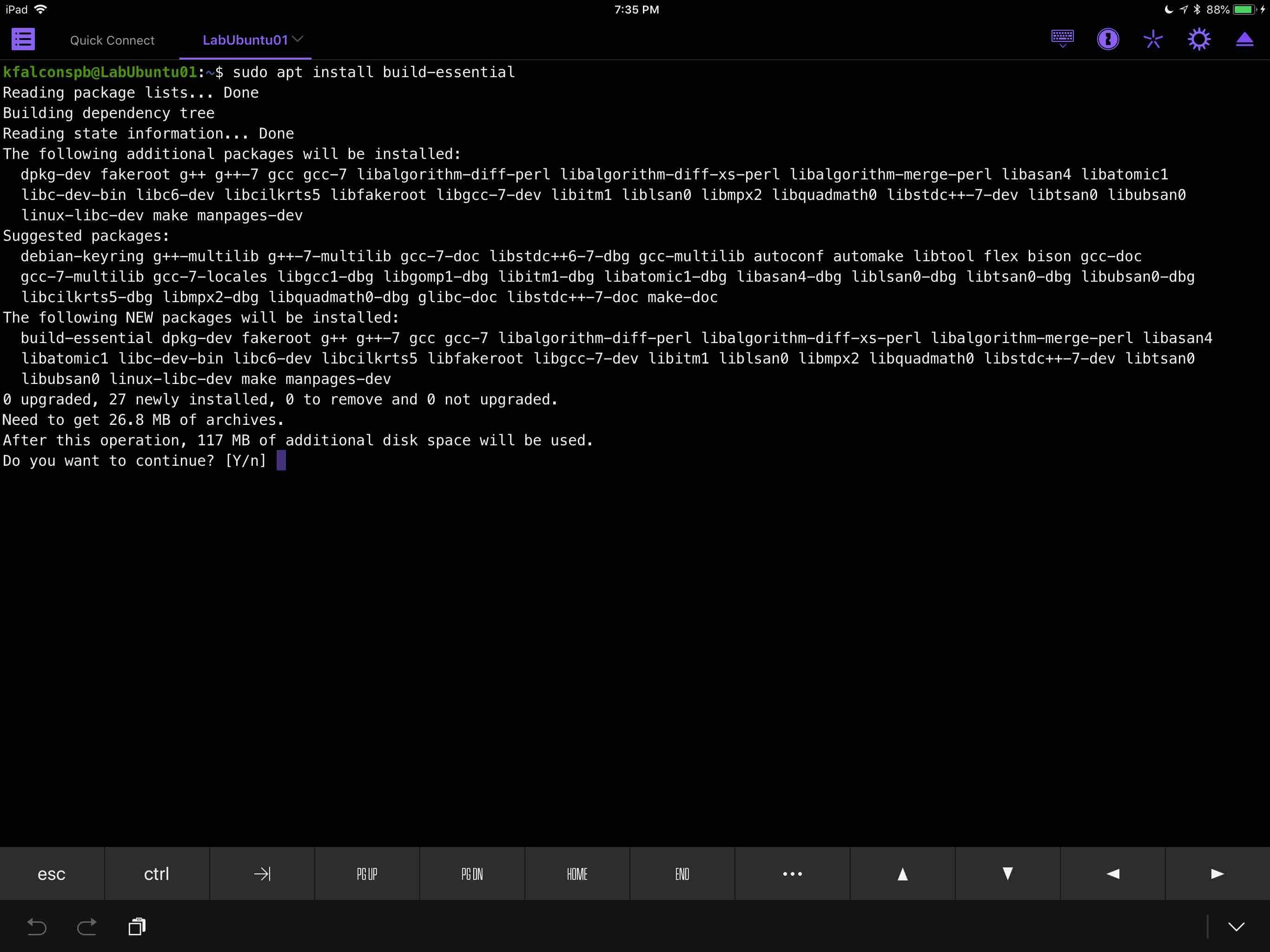Open the password manager key icon

1107,40
